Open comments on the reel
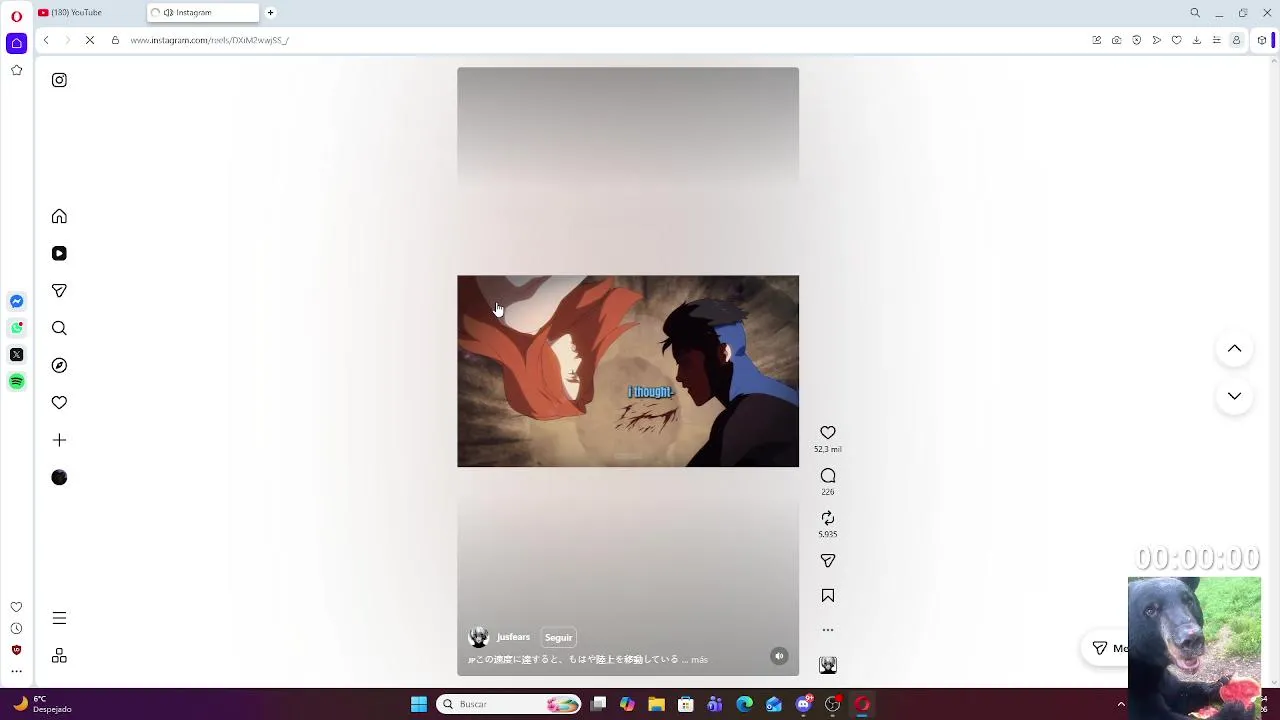 (x=827, y=476)
